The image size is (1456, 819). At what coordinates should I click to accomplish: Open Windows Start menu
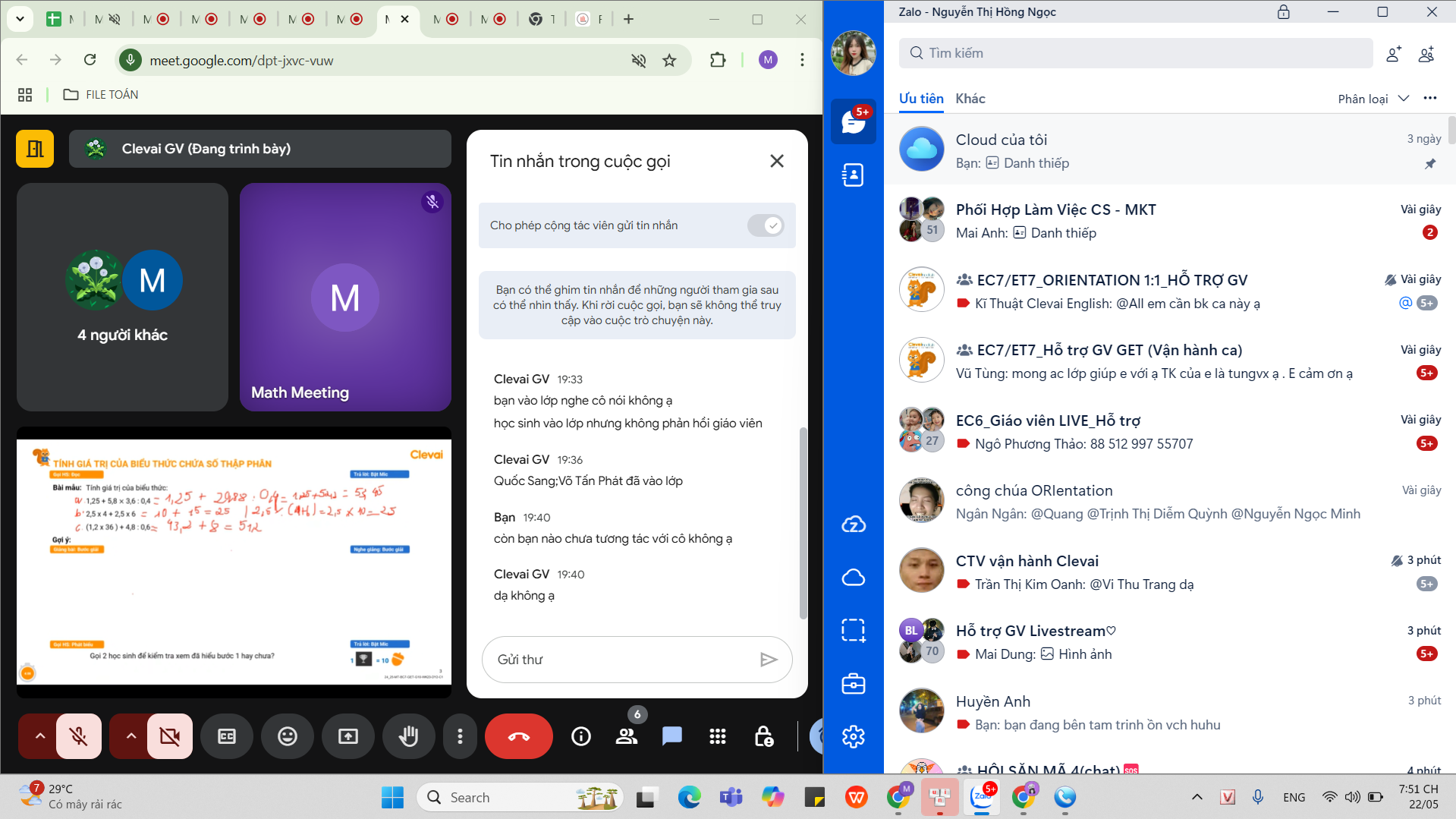(392, 798)
